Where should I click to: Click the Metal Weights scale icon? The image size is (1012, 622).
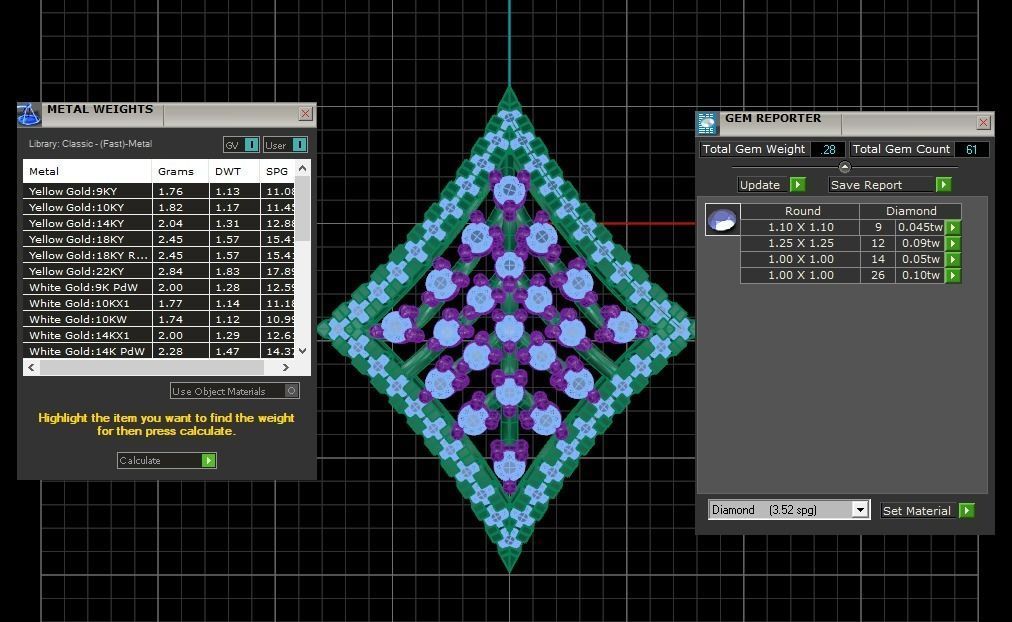coord(29,115)
